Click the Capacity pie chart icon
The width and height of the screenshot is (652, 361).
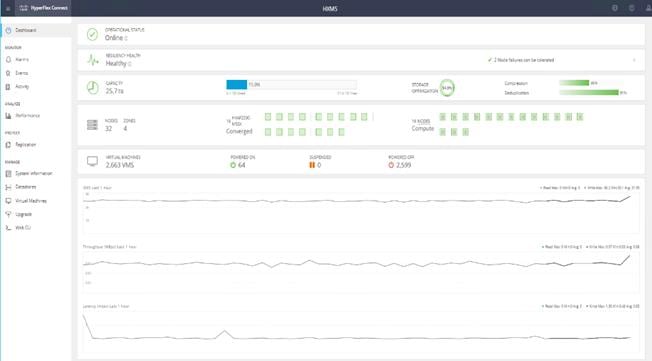coord(92,87)
